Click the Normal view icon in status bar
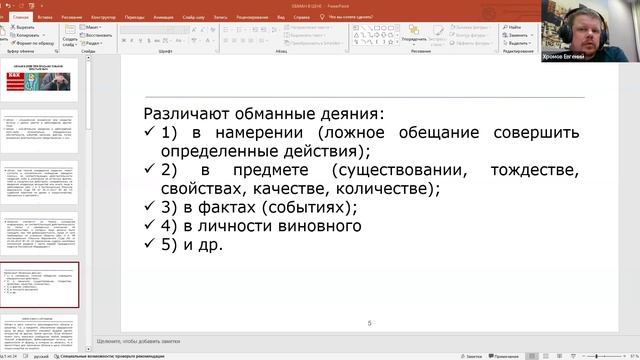 pos(531,356)
